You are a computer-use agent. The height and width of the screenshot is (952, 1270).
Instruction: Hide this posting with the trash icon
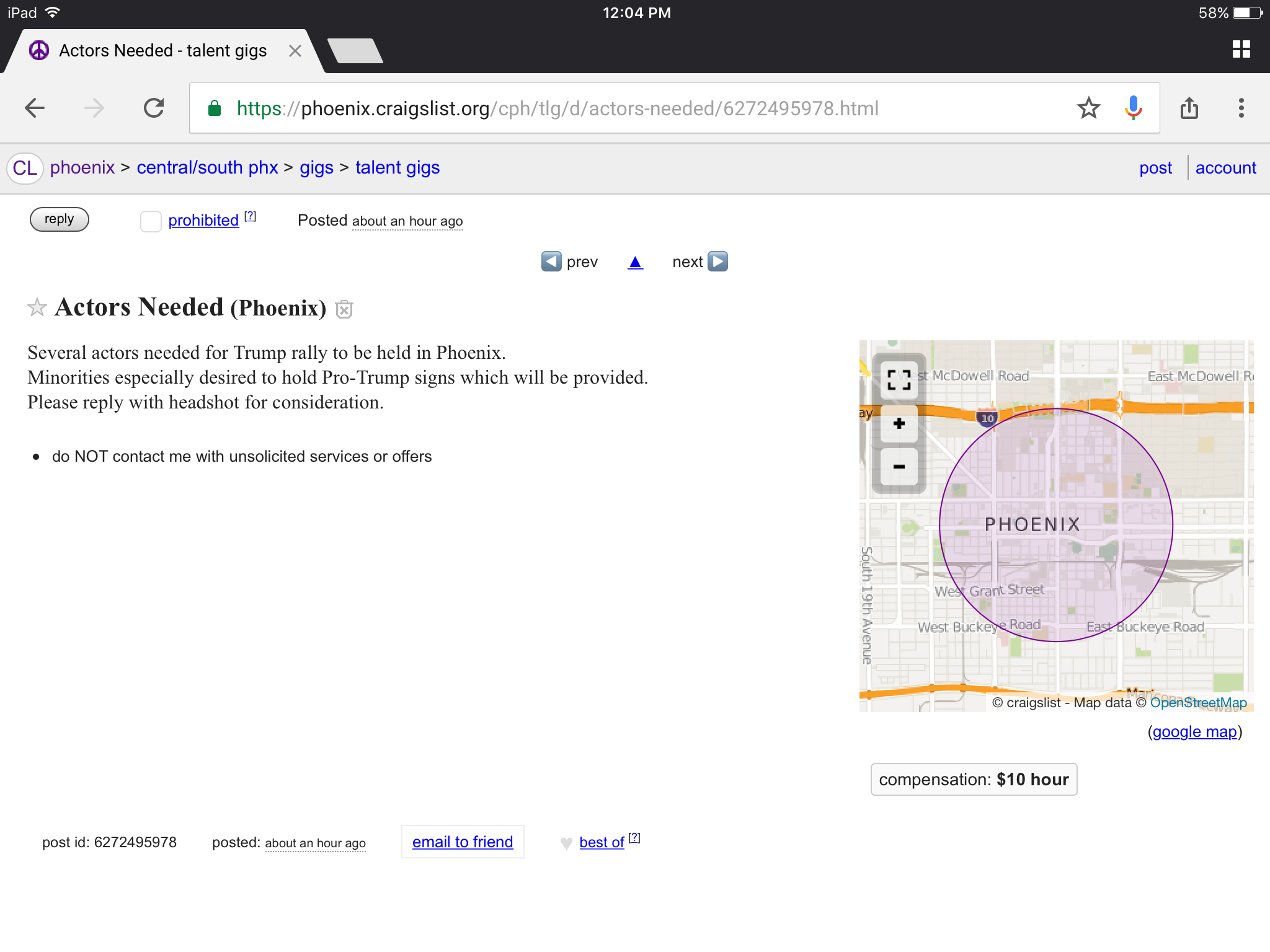pyautogui.click(x=344, y=309)
